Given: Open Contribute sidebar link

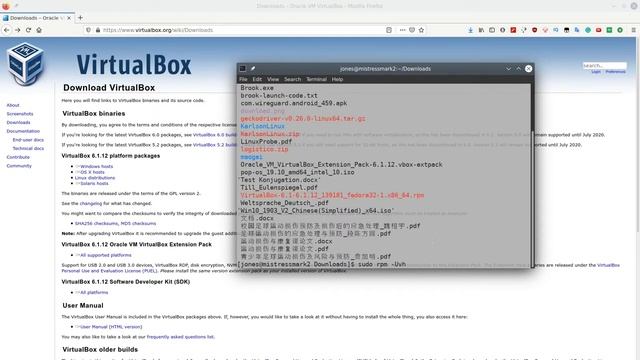Looking at the screenshot, I should point(18,157).
